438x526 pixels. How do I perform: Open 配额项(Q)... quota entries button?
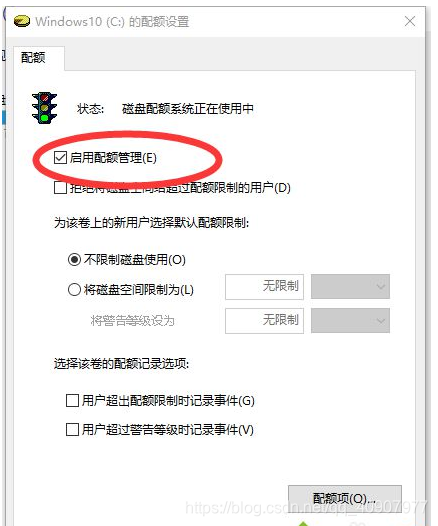[x=345, y=499]
